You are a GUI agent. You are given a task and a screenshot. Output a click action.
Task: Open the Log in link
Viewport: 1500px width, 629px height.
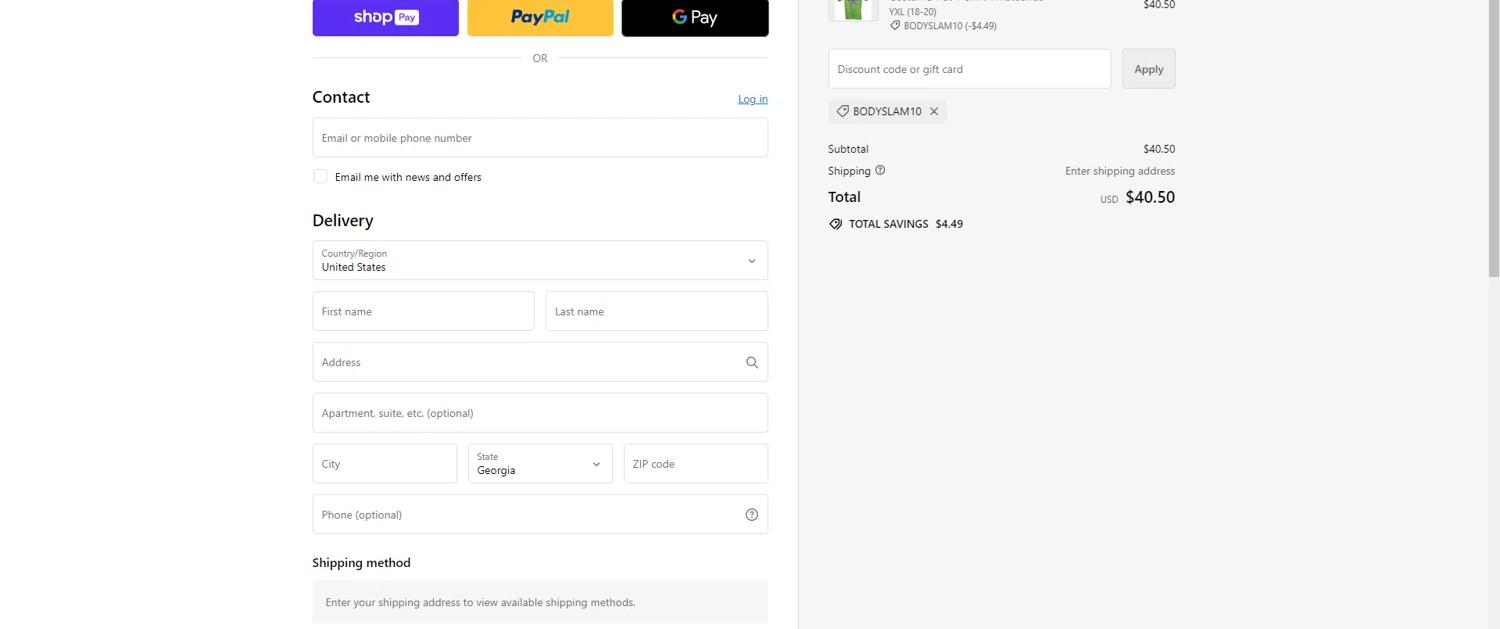click(x=753, y=99)
